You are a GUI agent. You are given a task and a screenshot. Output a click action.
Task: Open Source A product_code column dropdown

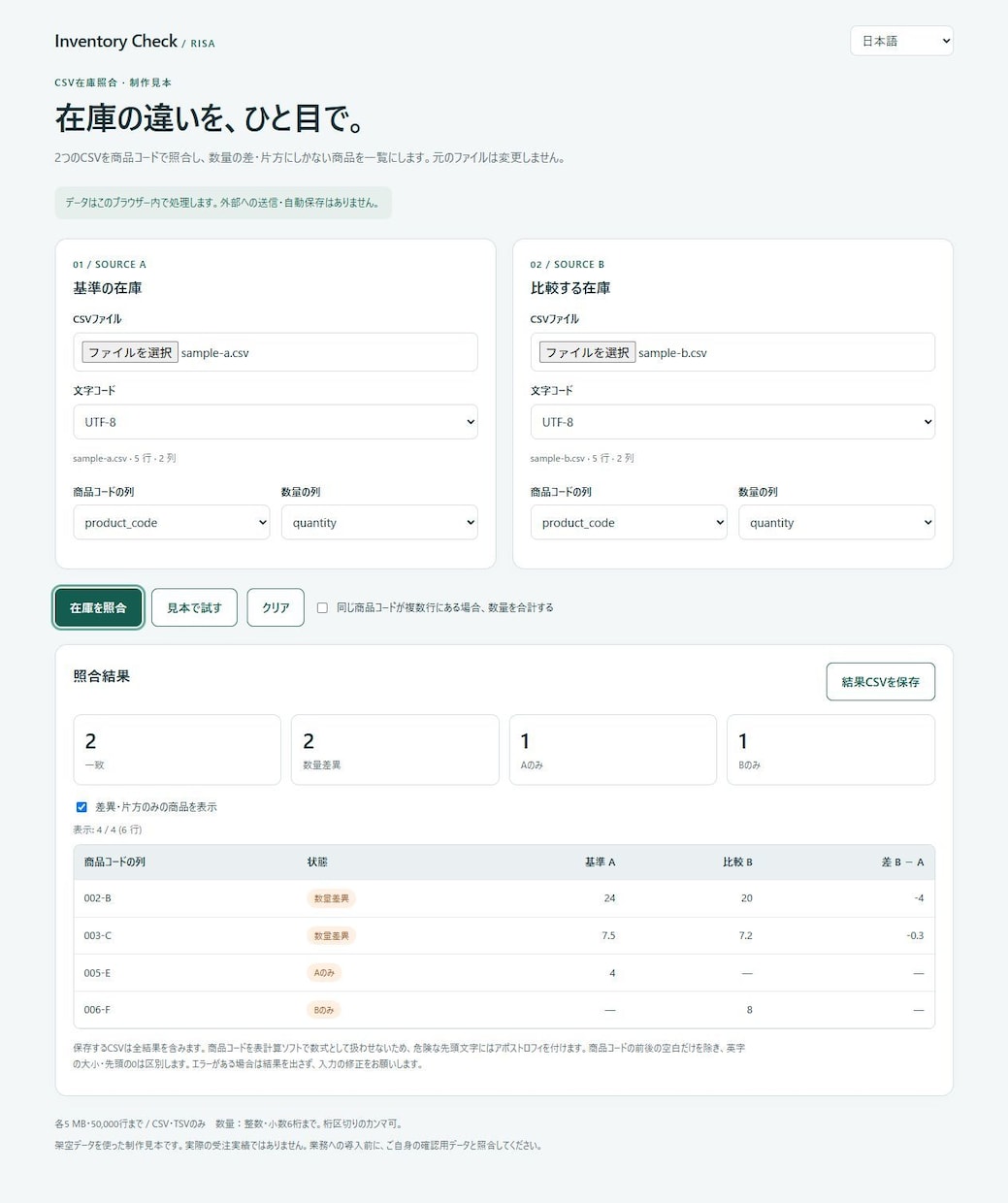172,522
